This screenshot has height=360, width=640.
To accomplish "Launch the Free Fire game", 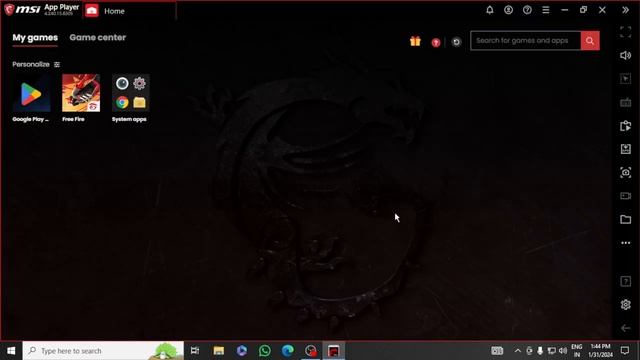I will point(81,93).
